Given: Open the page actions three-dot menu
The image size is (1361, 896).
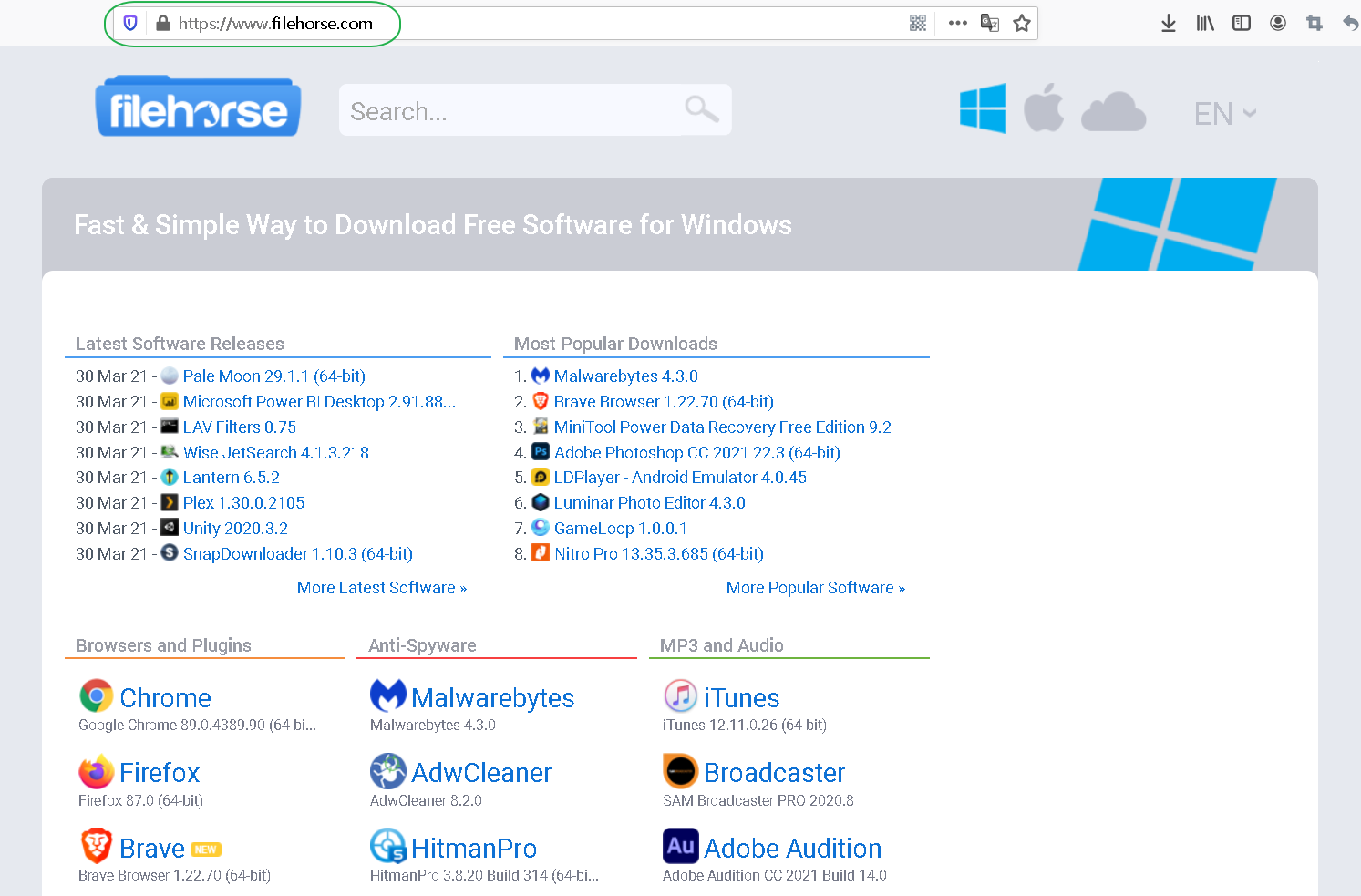Looking at the screenshot, I should (957, 24).
